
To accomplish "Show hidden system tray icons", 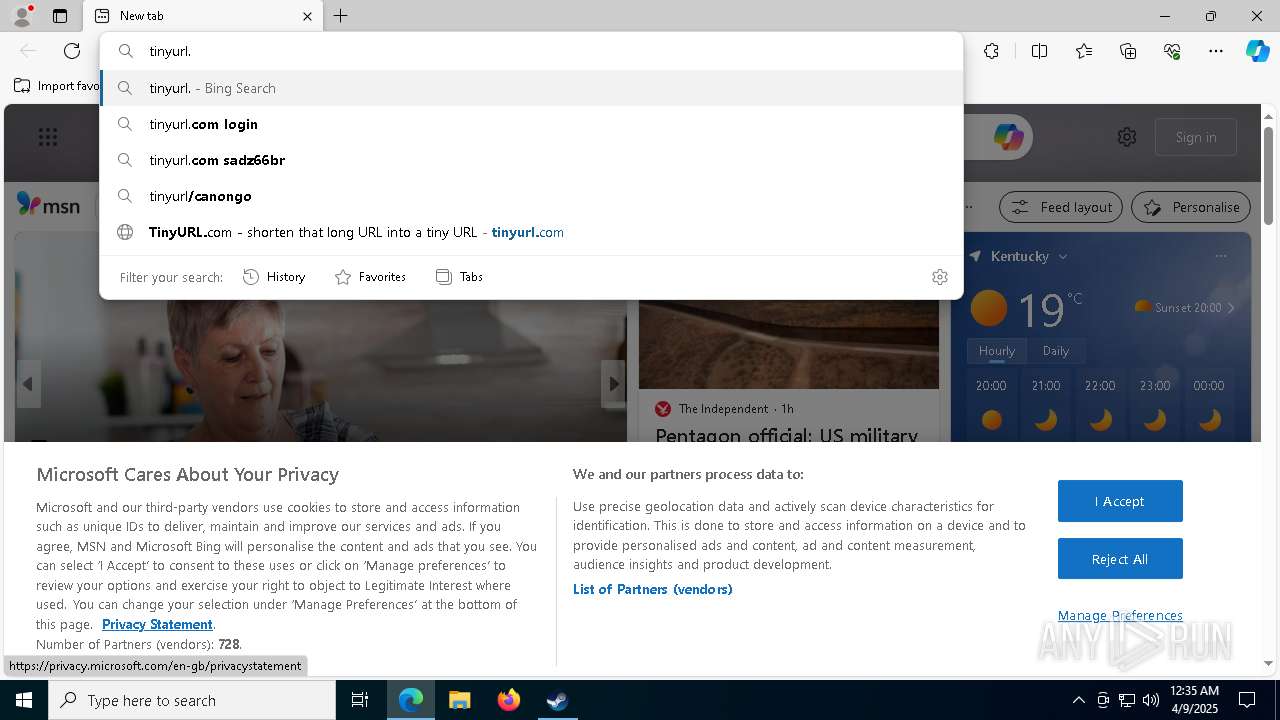I will click(1078, 700).
